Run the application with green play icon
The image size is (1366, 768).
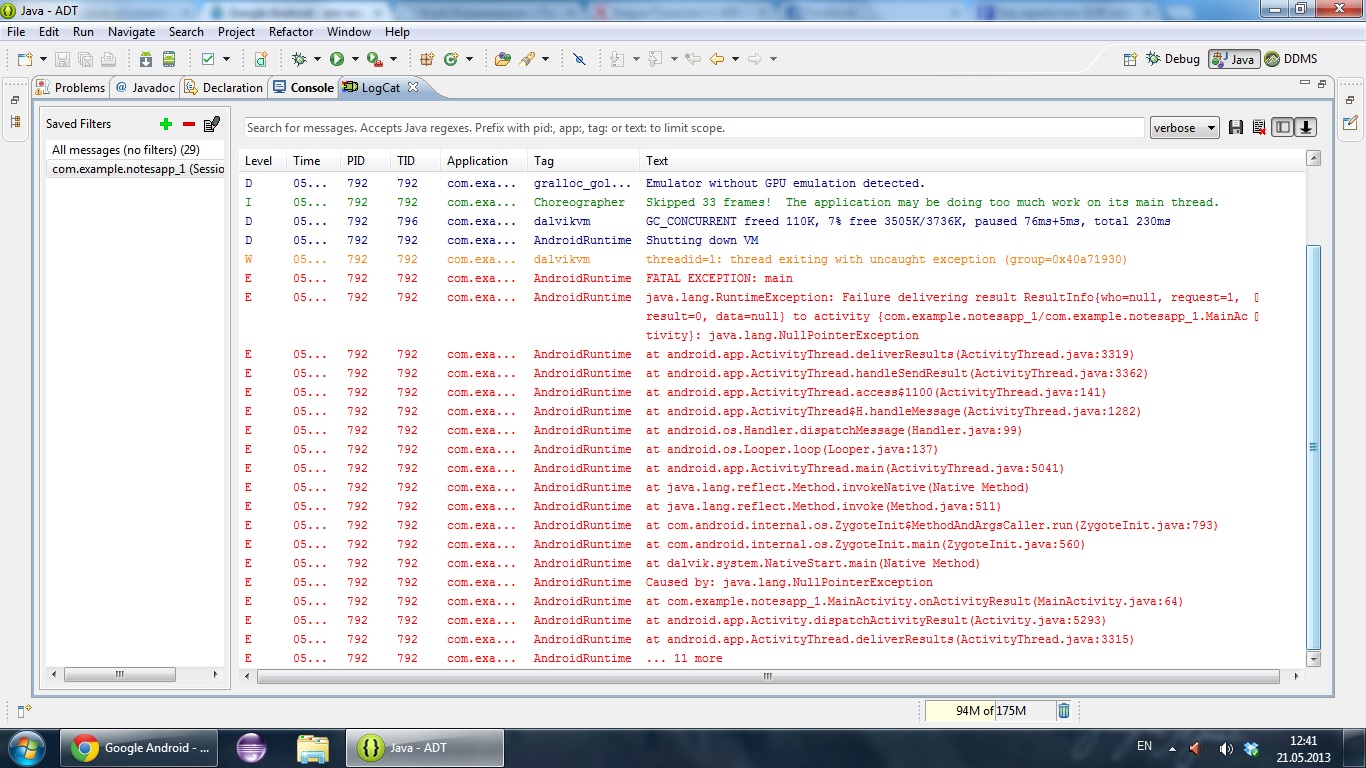pyautogui.click(x=337, y=59)
